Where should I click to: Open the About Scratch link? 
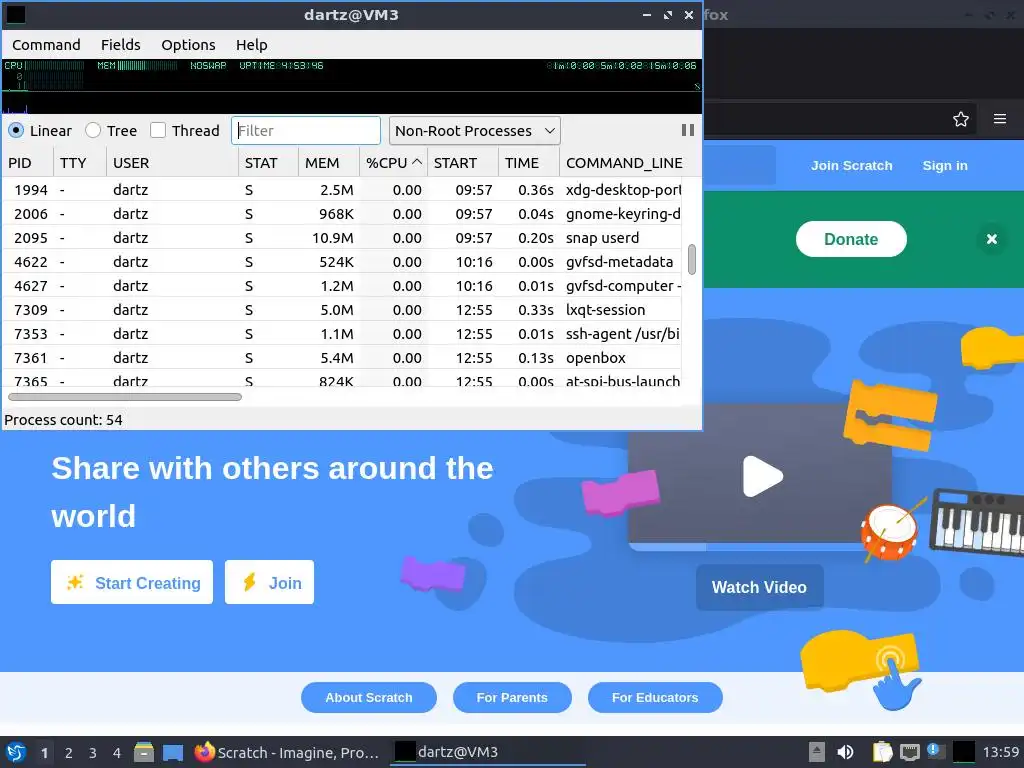coord(369,697)
